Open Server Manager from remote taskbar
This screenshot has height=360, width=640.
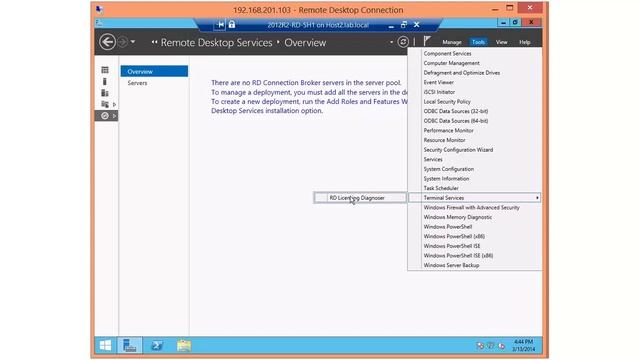[x=130, y=345]
